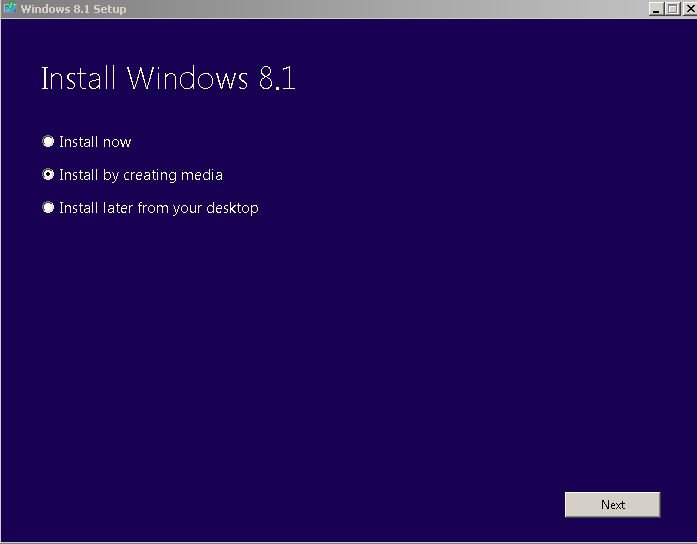Viewport: 697px width, 544px height.
Task: Close the Windows 8.1 Setup window
Action: click(x=688, y=9)
